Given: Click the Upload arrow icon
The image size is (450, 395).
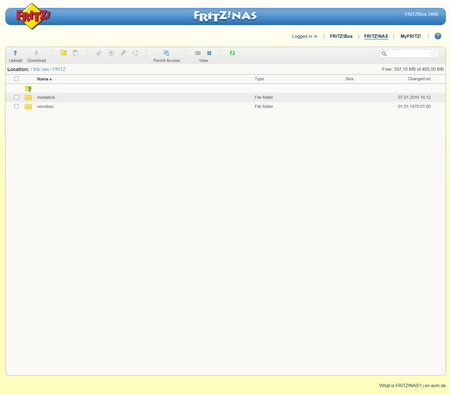Looking at the screenshot, I should [15, 53].
